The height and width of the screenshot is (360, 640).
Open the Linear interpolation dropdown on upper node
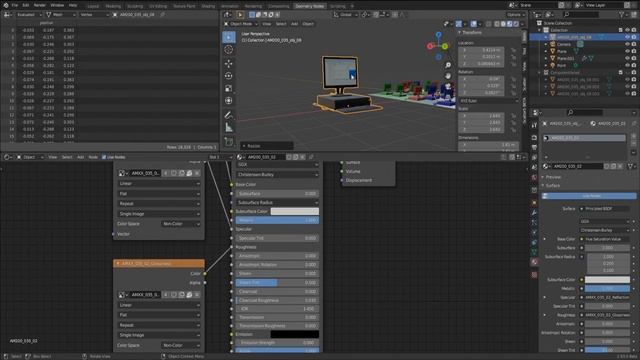click(x=159, y=184)
